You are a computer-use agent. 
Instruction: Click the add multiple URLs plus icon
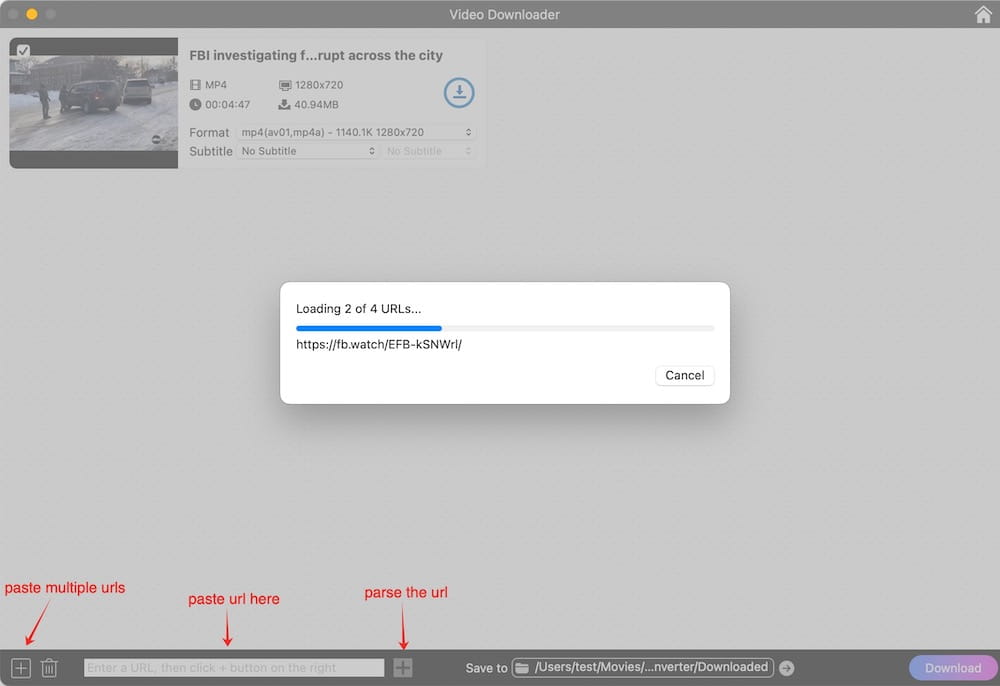tap(21, 668)
